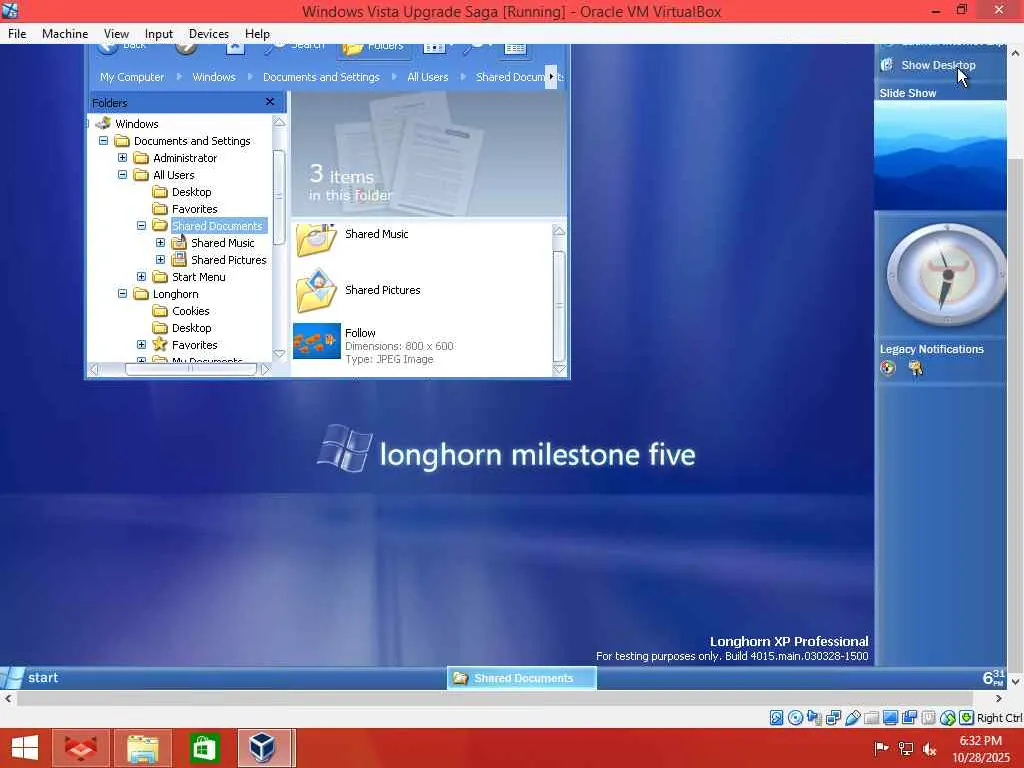Click VirtualBox mouse integration status icon
The width and height of the screenshot is (1024, 768).
[948, 718]
